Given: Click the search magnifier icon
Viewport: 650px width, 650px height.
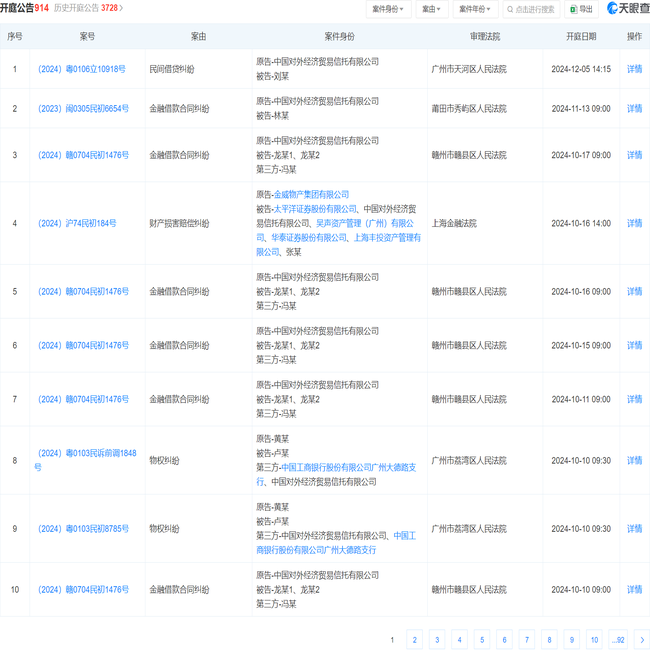Looking at the screenshot, I should pyautogui.click(x=510, y=9).
